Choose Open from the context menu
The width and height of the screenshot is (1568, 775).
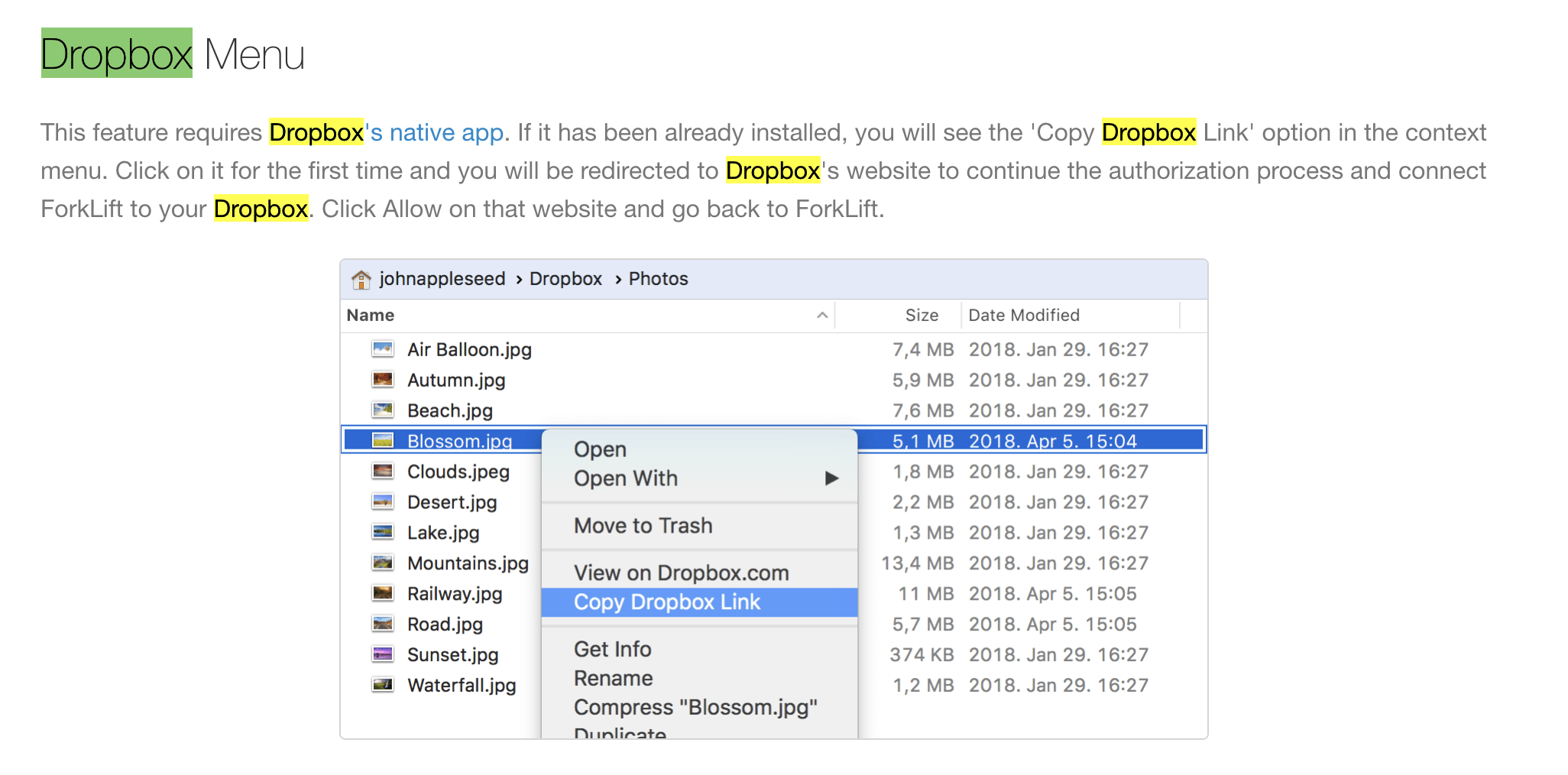point(601,449)
